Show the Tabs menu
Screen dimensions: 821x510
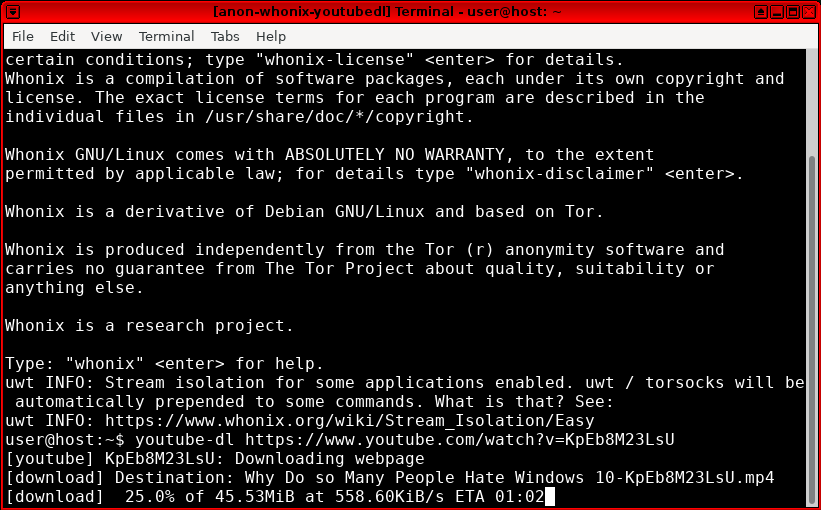pos(225,36)
